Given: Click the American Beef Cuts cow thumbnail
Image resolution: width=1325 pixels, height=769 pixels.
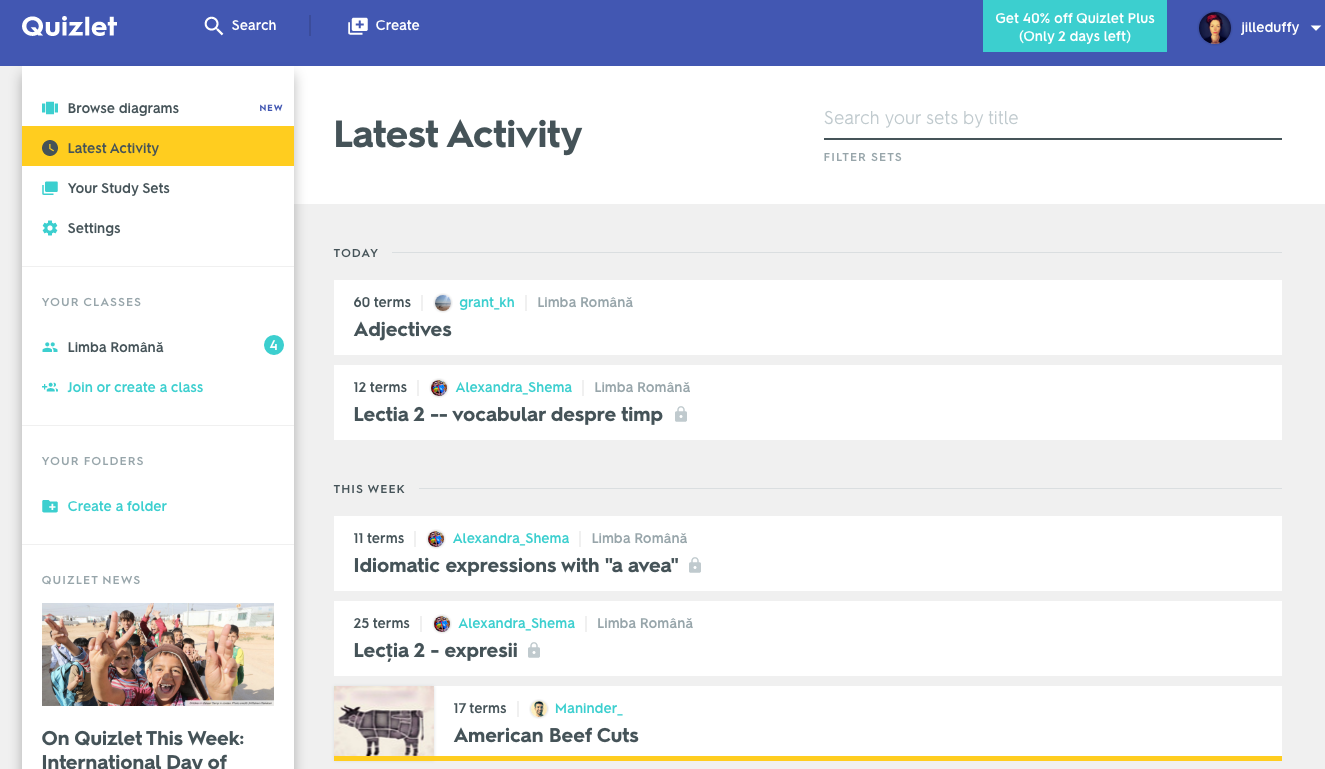Looking at the screenshot, I should [384, 721].
